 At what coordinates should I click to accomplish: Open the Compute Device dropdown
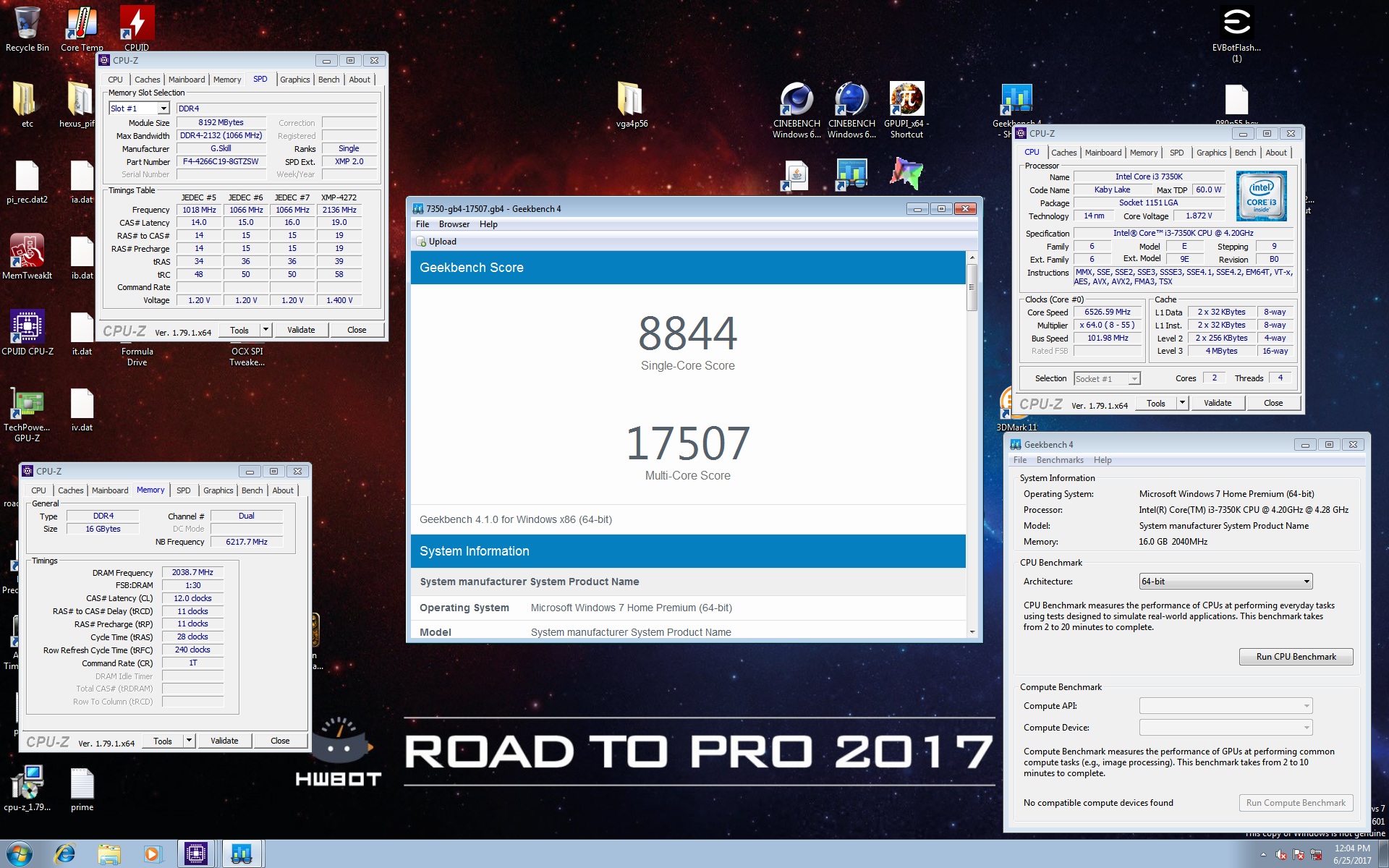pyautogui.click(x=1226, y=728)
